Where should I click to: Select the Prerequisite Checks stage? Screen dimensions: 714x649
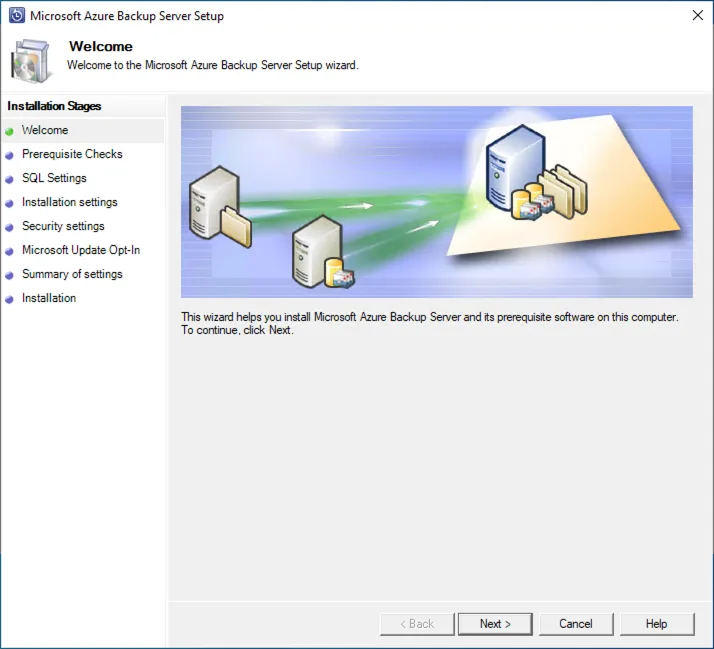coord(72,154)
